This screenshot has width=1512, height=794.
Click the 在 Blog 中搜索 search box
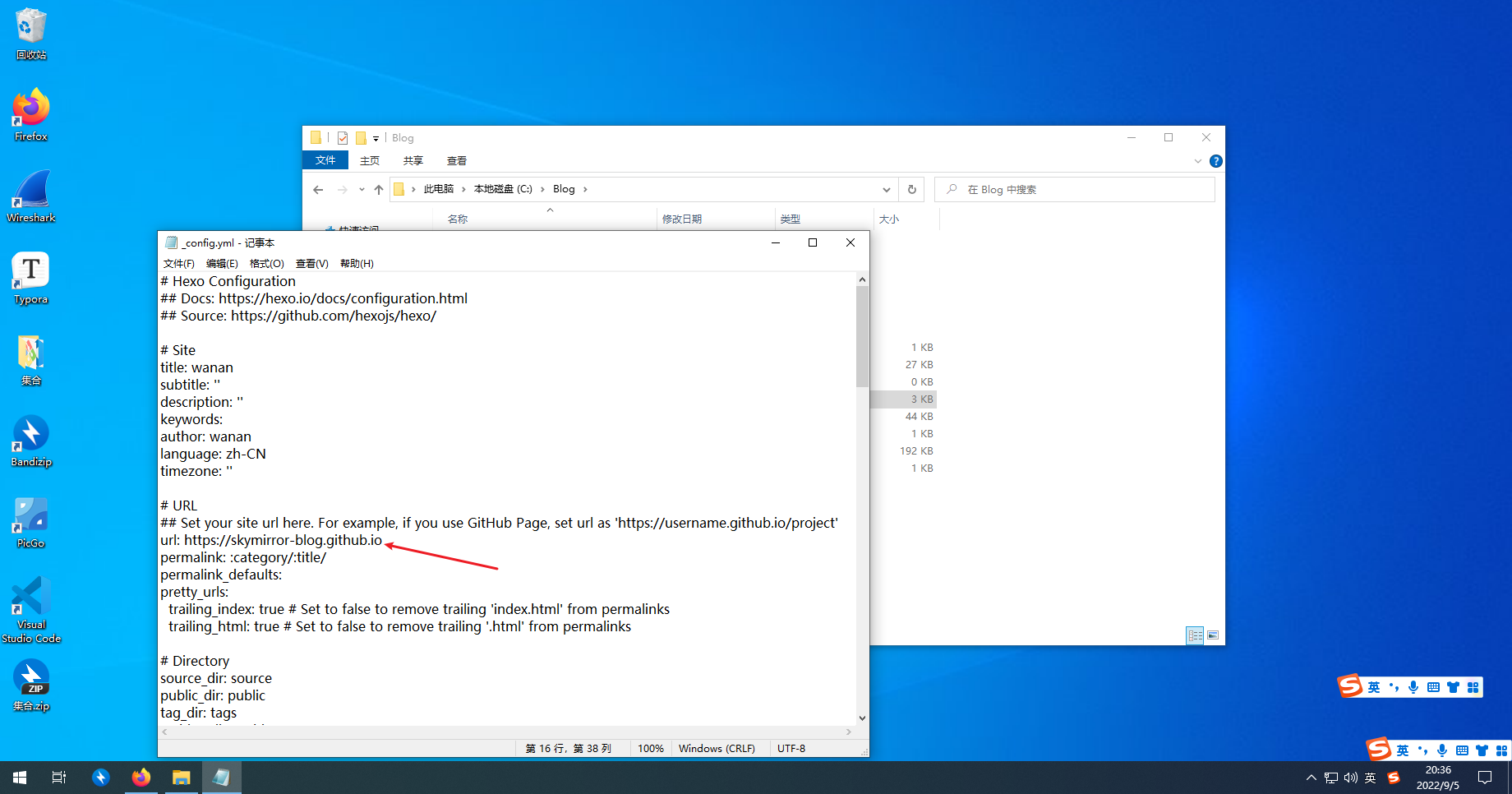(x=1075, y=190)
